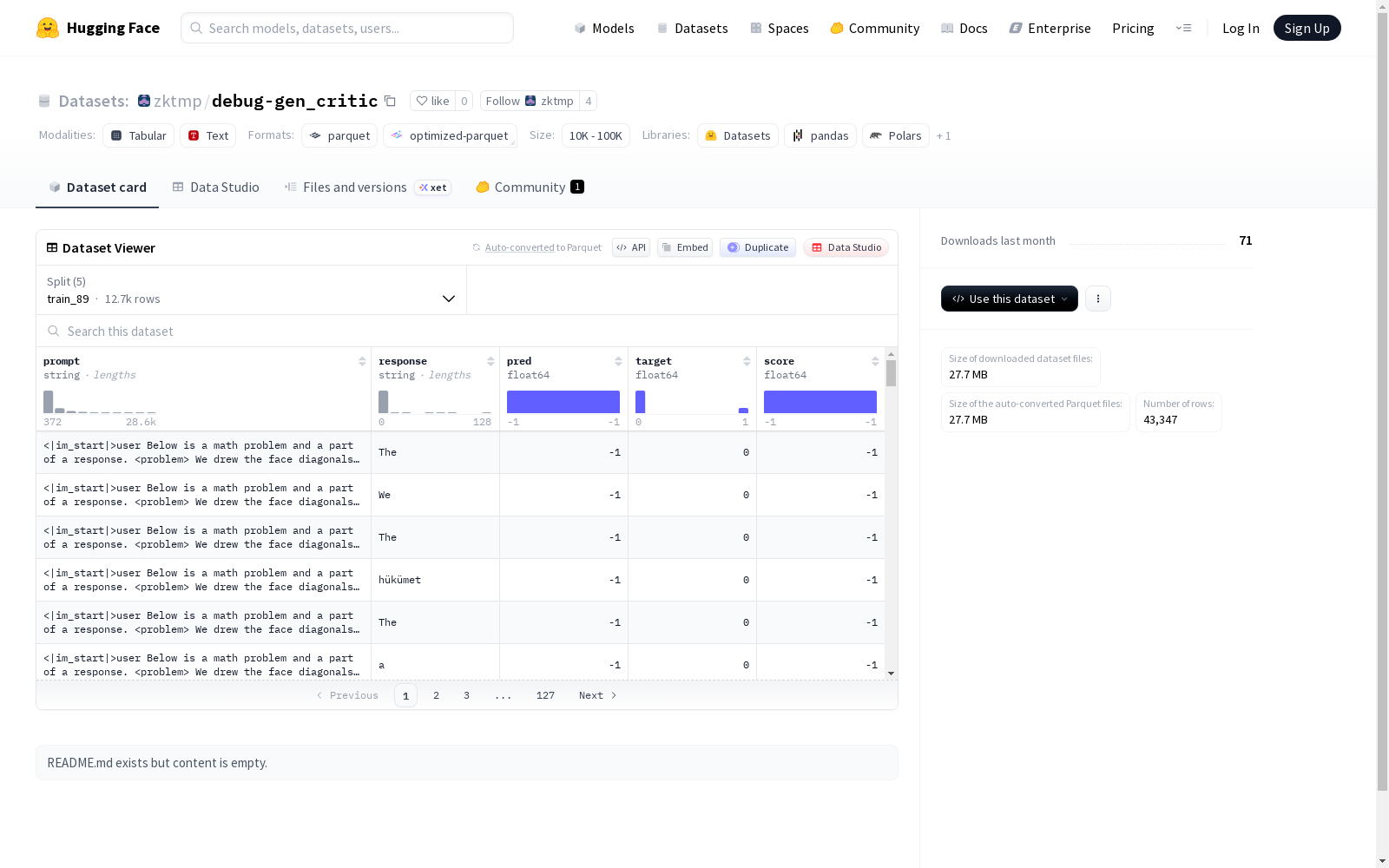Open the more navigation menu icon
Image resolution: width=1389 pixels, height=868 pixels.
point(1183,28)
